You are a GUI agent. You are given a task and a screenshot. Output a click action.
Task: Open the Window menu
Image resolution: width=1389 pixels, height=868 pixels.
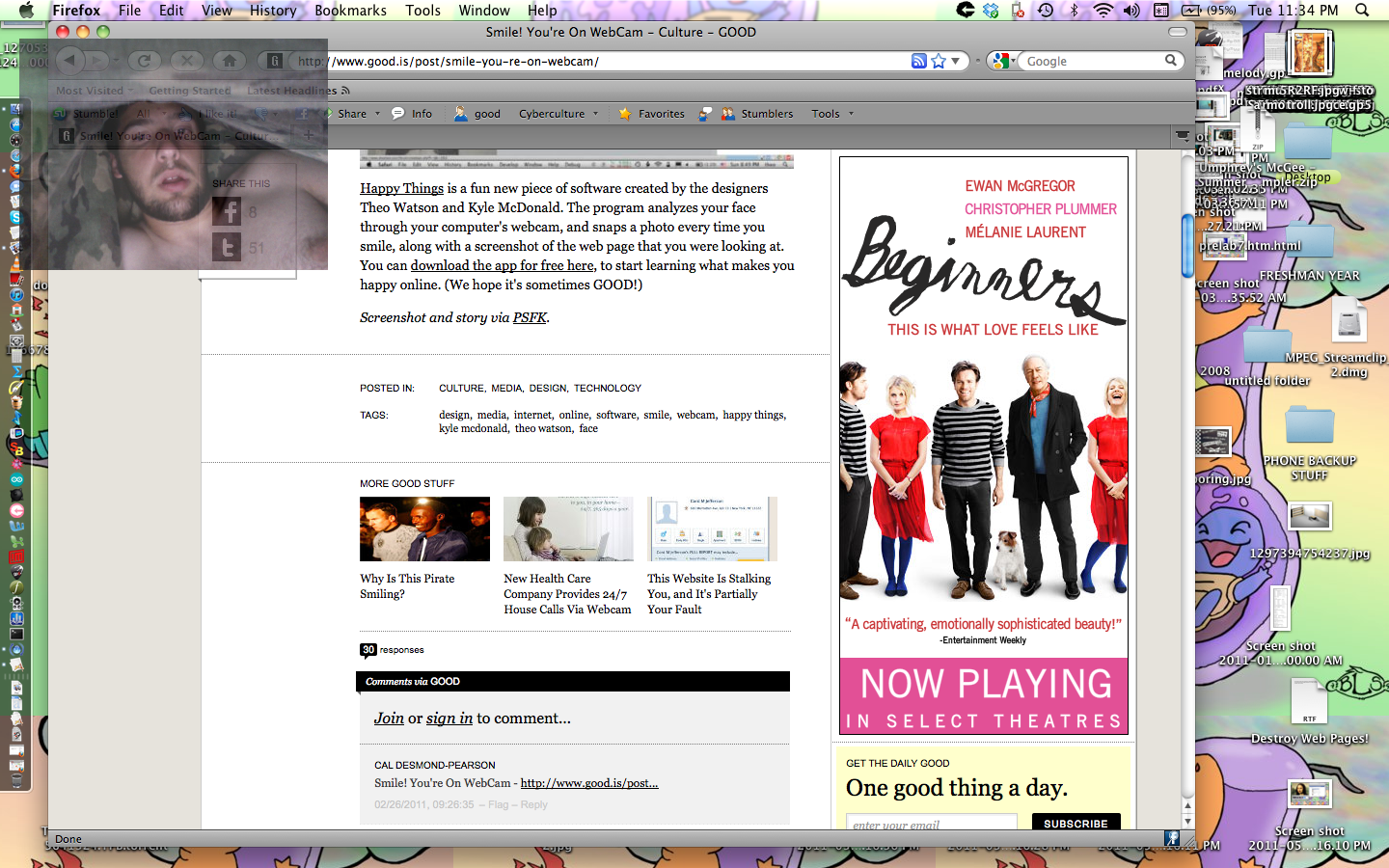point(484,11)
